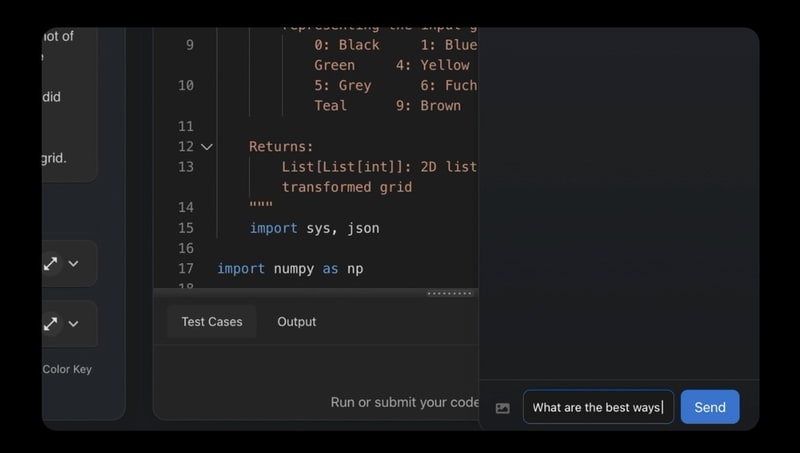
Task: Click the 'Run or submit your code' message
Action: click(x=404, y=402)
